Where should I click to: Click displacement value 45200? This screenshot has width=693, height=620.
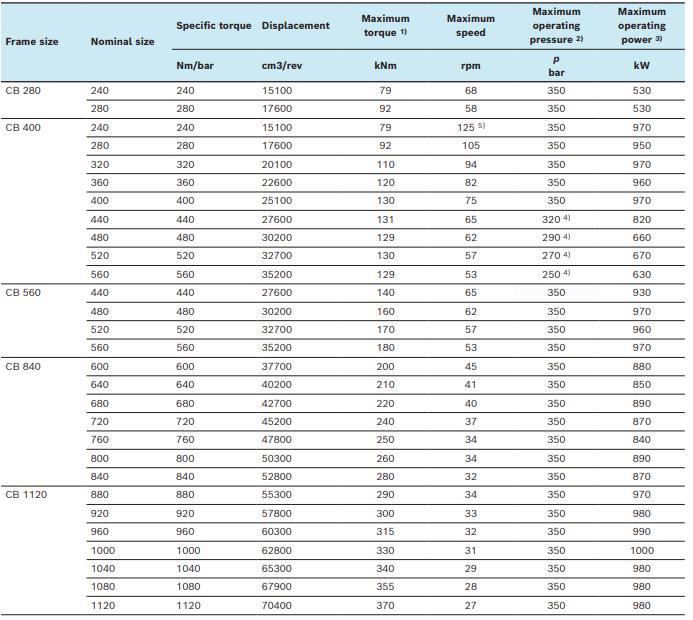pos(277,422)
